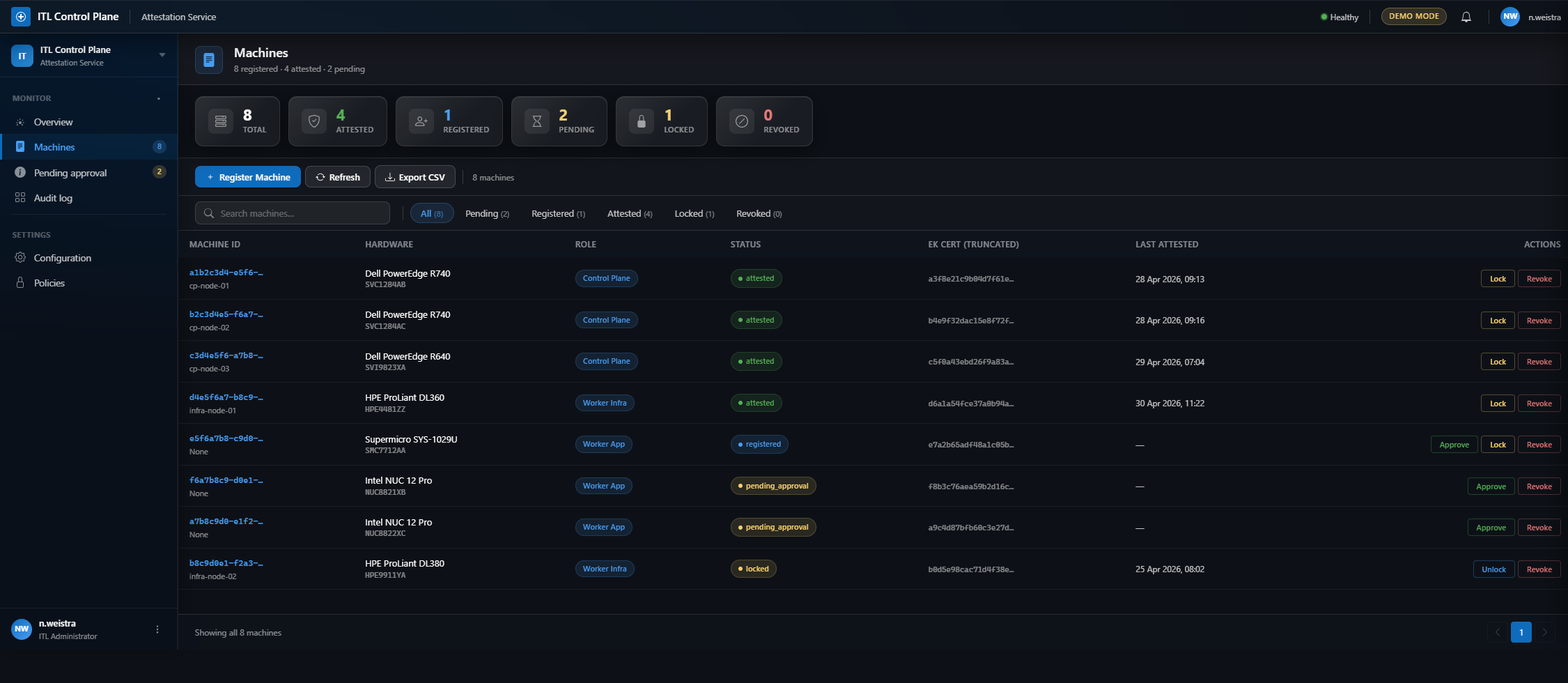Select the Locked (1) filter tab
Image resolution: width=1568 pixels, height=683 pixels.
pos(694,213)
